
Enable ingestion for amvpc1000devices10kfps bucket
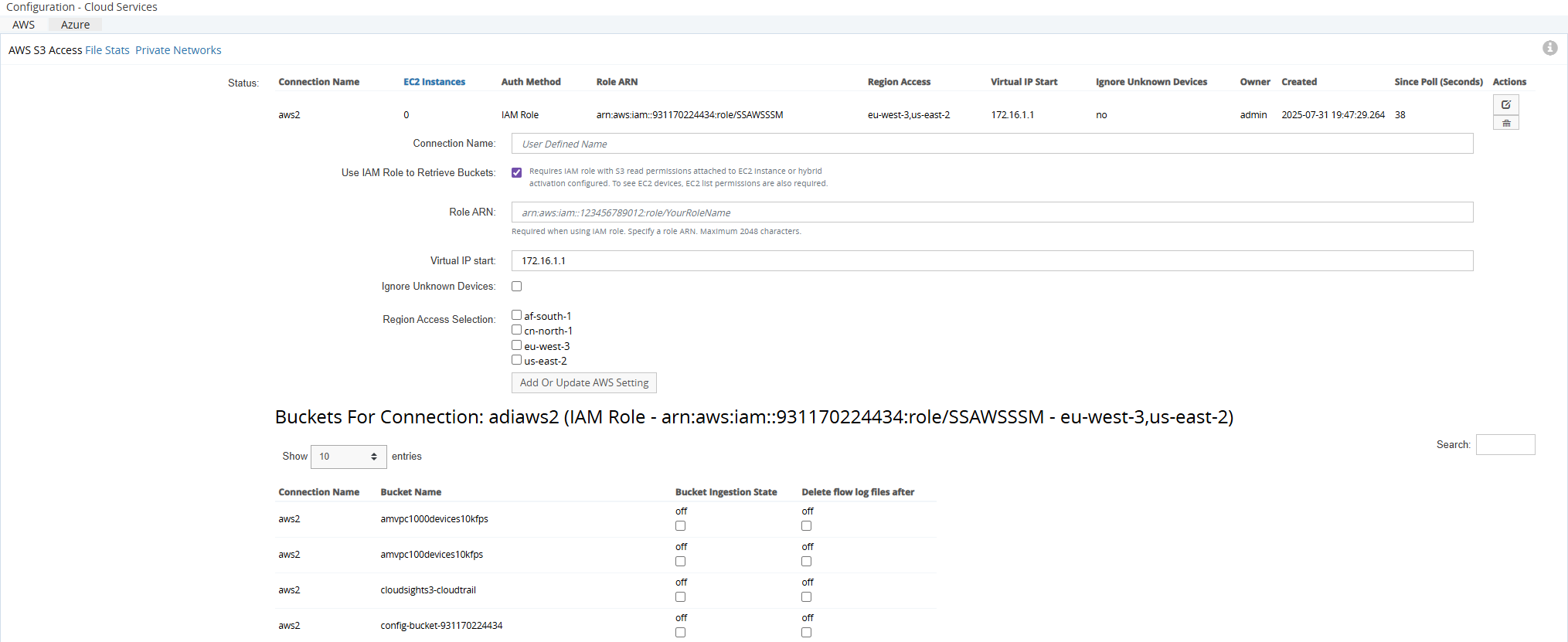[x=680, y=526]
